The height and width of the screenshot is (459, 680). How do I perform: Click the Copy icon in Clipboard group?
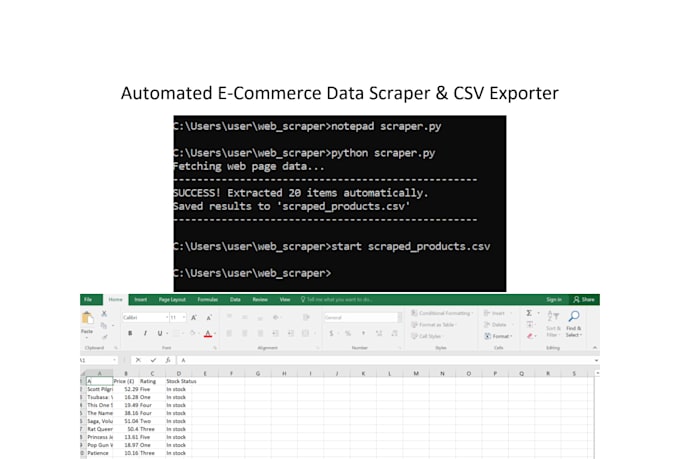click(104, 325)
